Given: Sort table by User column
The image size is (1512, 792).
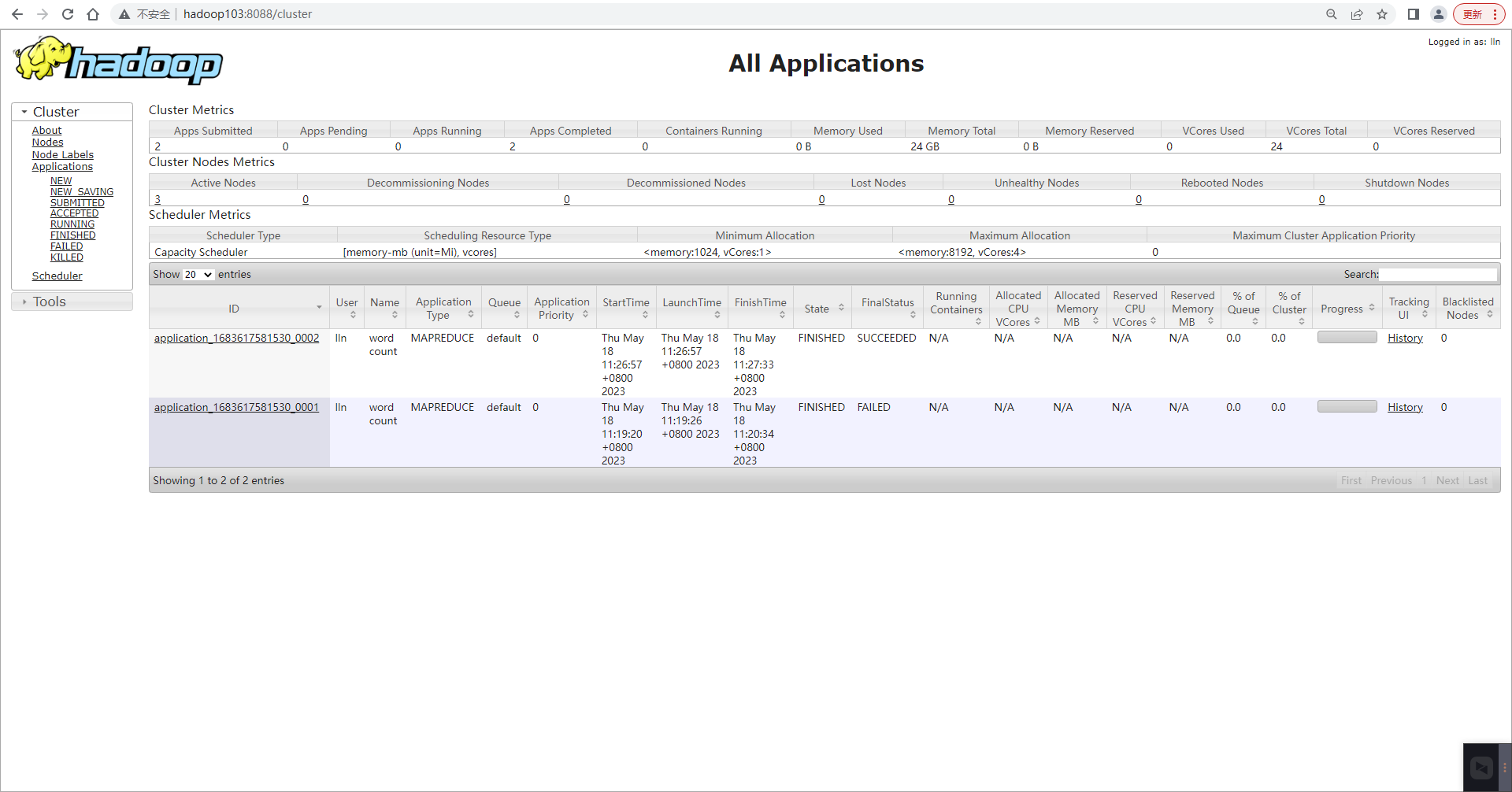Looking at the screenshot, I should tap(346, 309).
